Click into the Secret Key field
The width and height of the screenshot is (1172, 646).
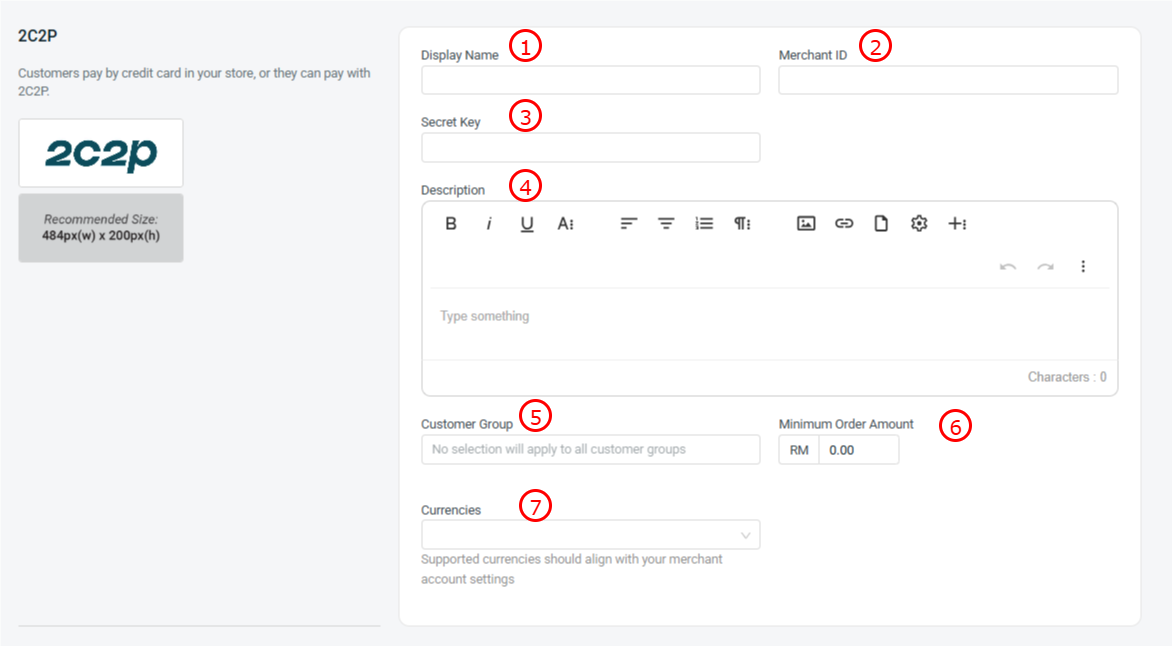tap(590, 148)
